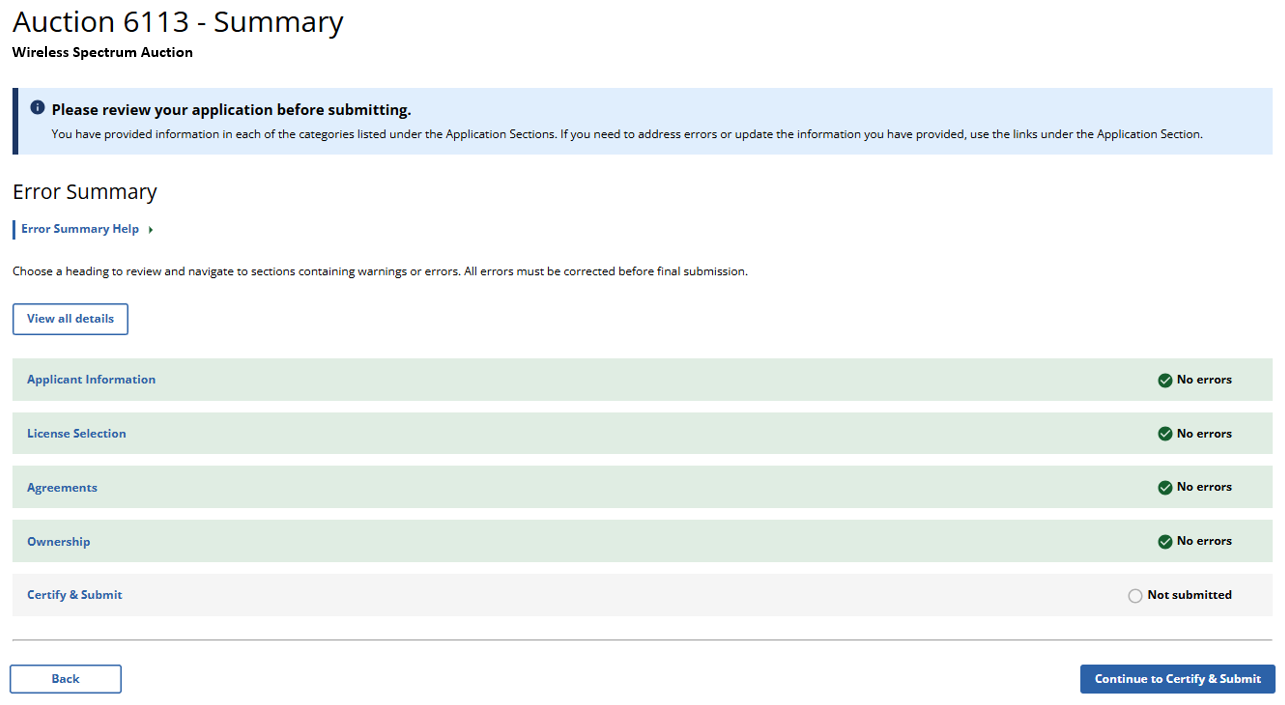This screenshot has width=1285, height=705.
Task: Click the empty circle beside Not submitted
Action: tap(1135, 596)
